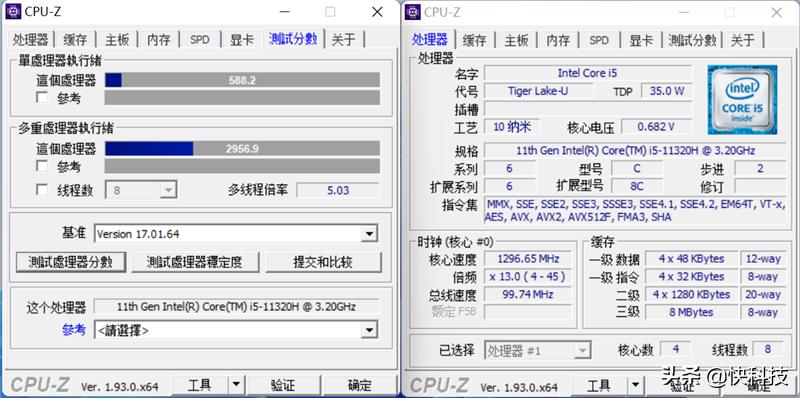The image size is (800, 398).
Task: Minimize the right CPU-Z window
Action: click(683, 12)
